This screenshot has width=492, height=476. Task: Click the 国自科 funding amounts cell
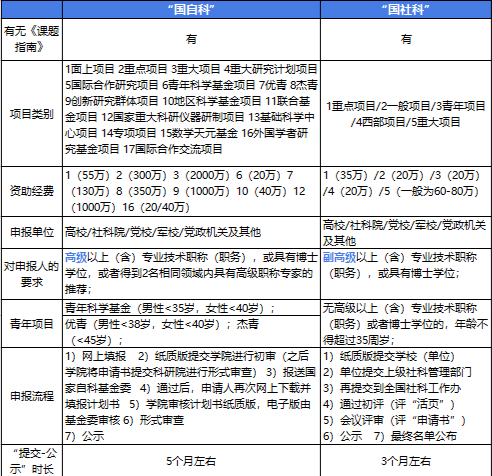pyautogui.click(x=191, y=191)
